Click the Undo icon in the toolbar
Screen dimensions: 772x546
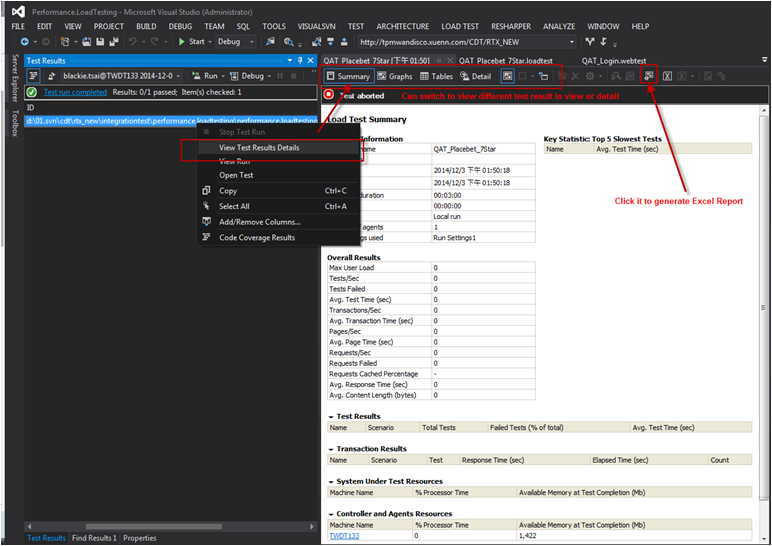tap(132, 42)
